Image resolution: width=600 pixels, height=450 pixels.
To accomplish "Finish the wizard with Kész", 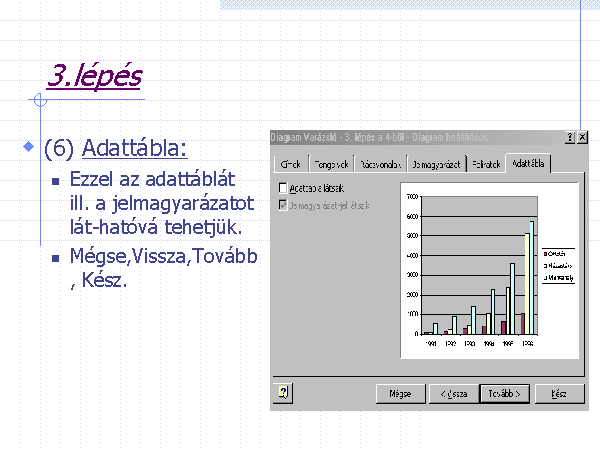I will pos(558,394).
